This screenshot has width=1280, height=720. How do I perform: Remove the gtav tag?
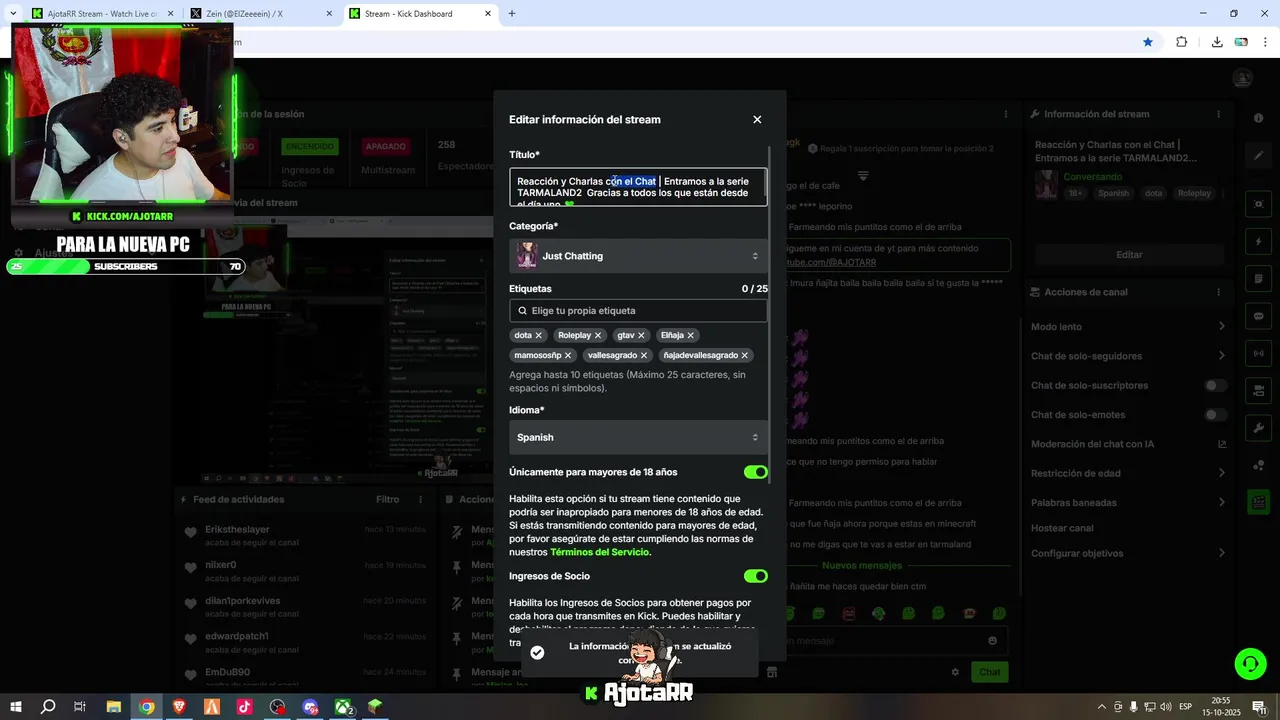(641, 335)
